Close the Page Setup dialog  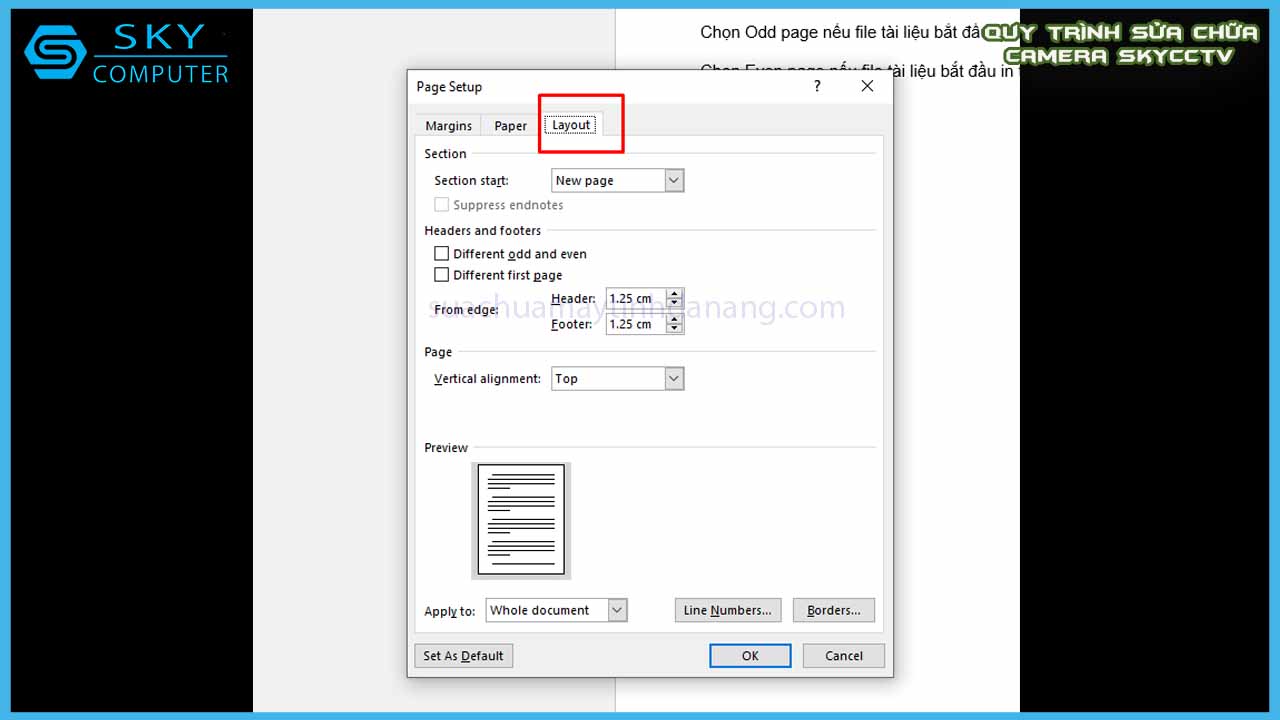coord(867,87)
